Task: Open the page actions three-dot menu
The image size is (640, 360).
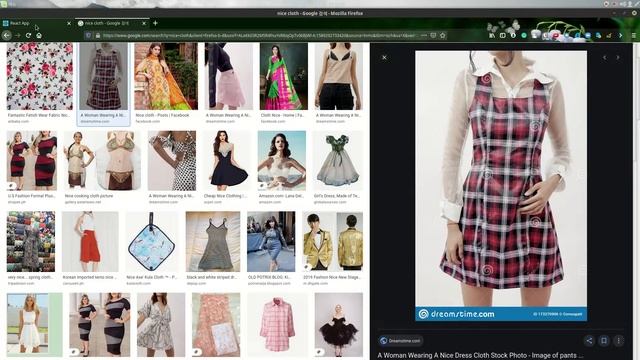Action: (x=424, y=36)
